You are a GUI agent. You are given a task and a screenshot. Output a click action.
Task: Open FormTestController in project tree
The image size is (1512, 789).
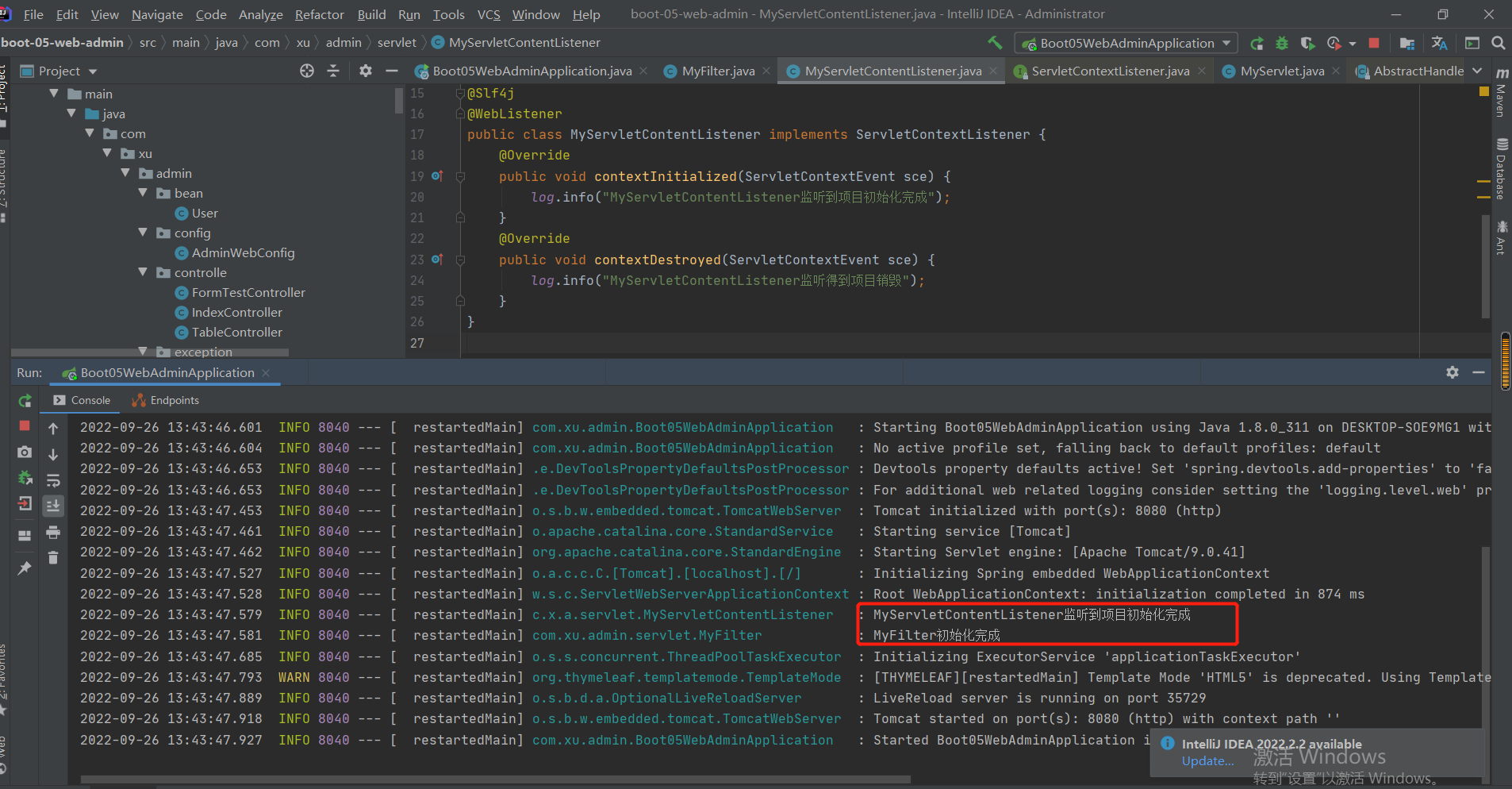pyautogui.click(x=248, y=292)
